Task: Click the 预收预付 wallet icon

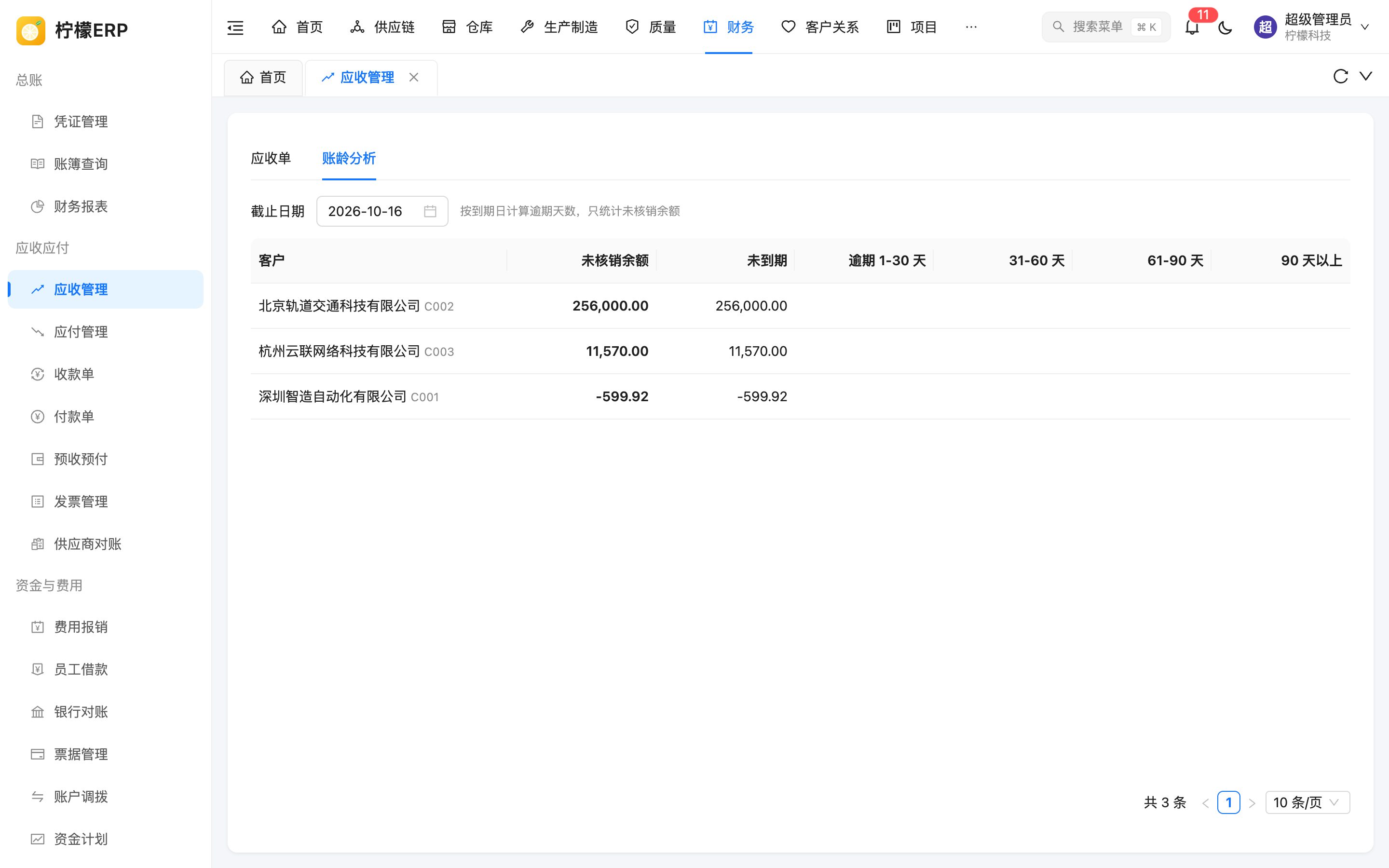Action: (x=37, y=459)
